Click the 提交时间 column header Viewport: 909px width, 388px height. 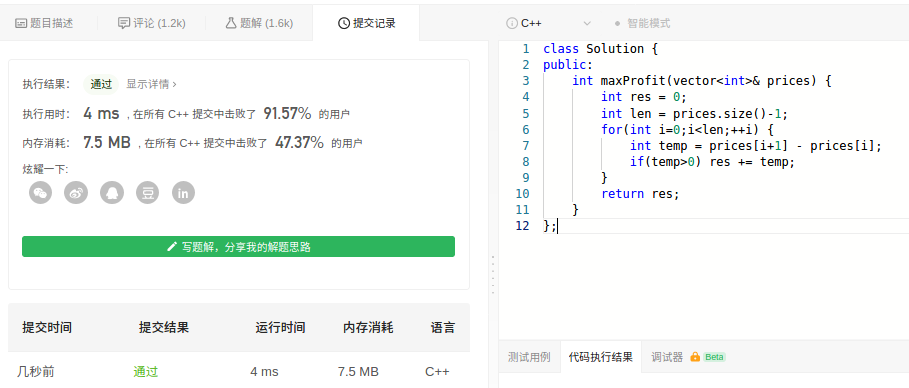click(x=47, y=328)
